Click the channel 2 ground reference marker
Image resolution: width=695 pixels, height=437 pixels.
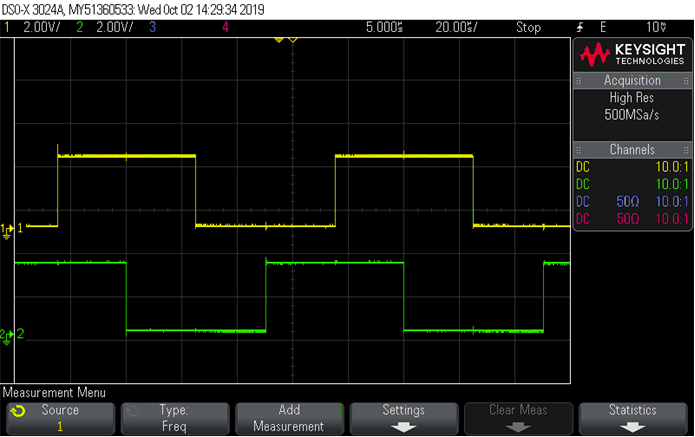(7, 335)
